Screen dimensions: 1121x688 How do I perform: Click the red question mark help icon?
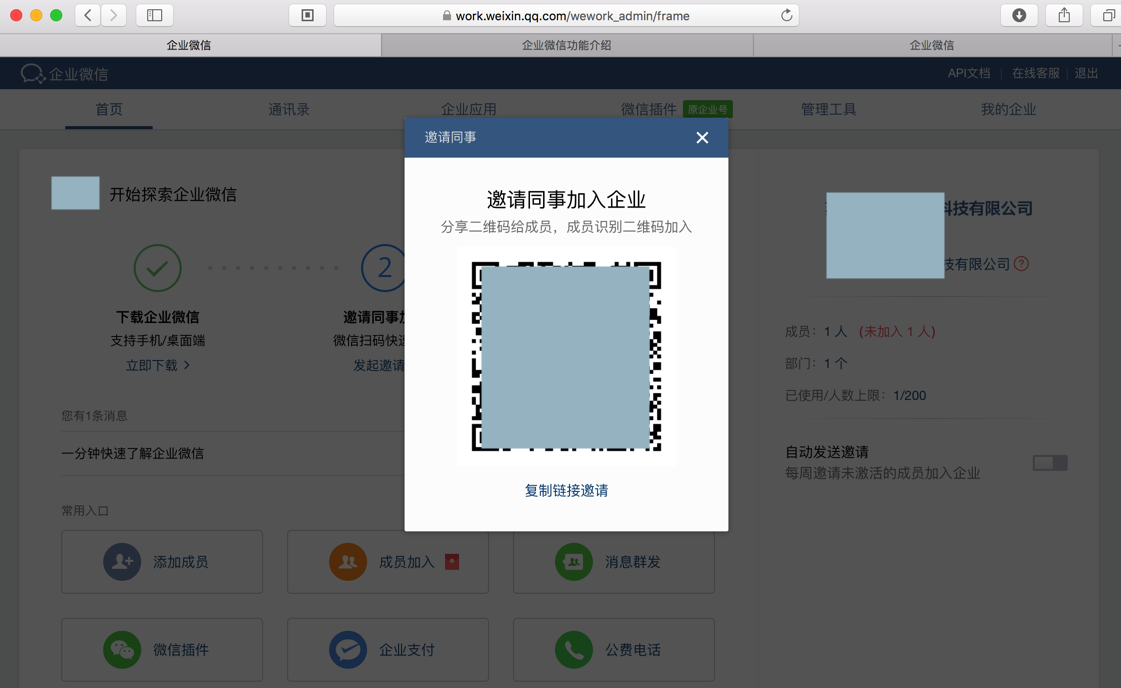tap(1022, 264)
